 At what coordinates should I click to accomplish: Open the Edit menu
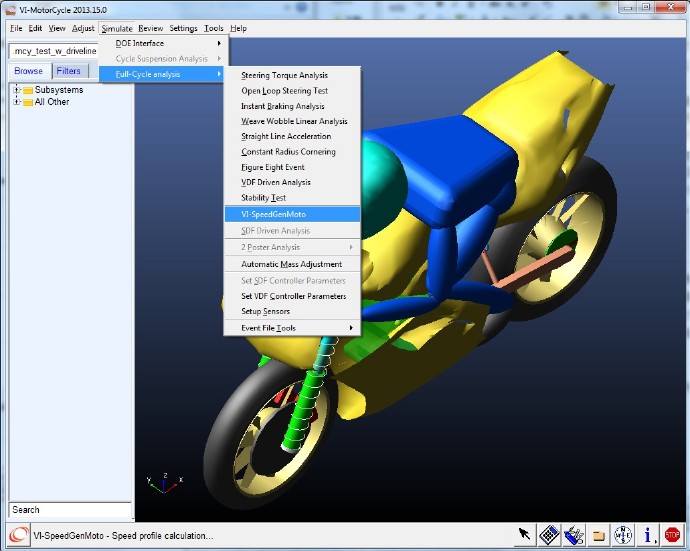pyautogui.click(x=35, y=28)
